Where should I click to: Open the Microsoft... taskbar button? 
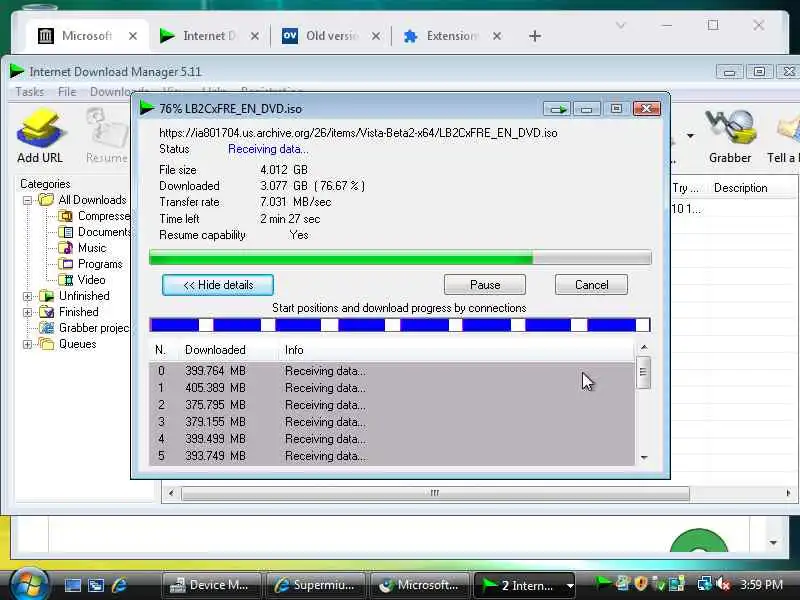point(420,585)
